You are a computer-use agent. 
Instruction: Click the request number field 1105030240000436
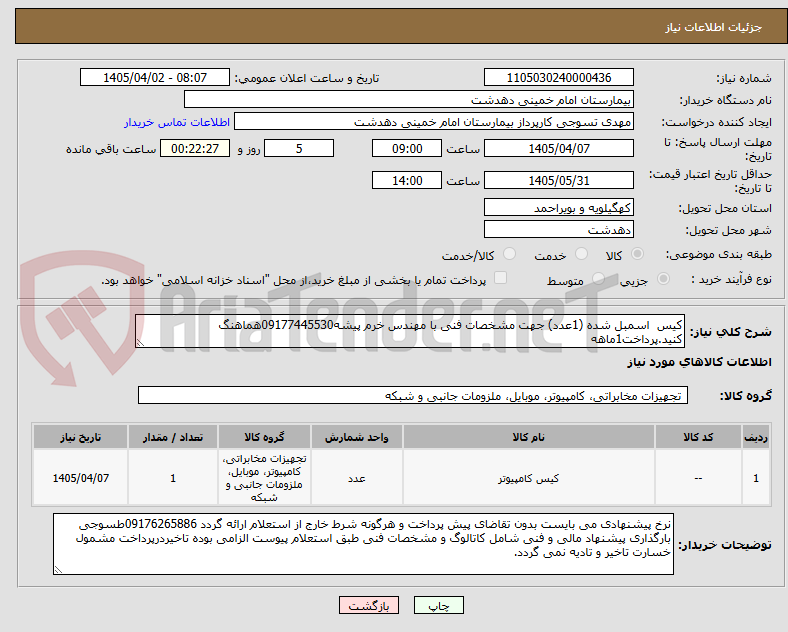click(x=558, y=78)
